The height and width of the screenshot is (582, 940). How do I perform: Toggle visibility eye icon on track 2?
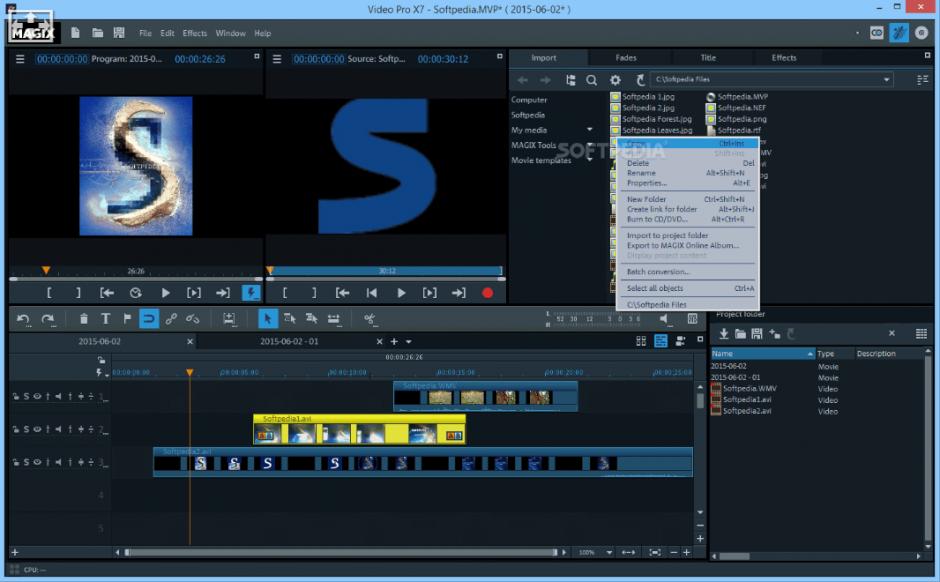coord(37,429)
